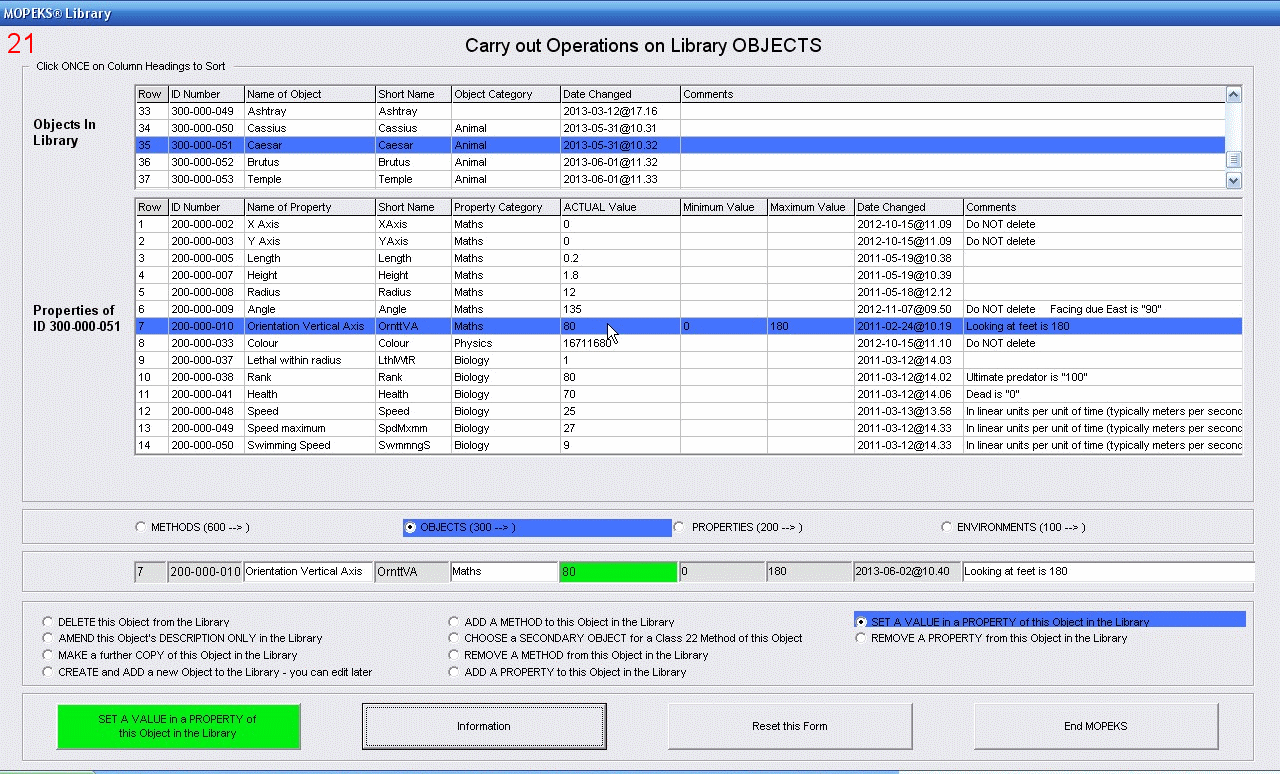Image resolution: width=1280 pixels, height=774 pixels.
Task: Click the Information button
Action: pos(484,726)
